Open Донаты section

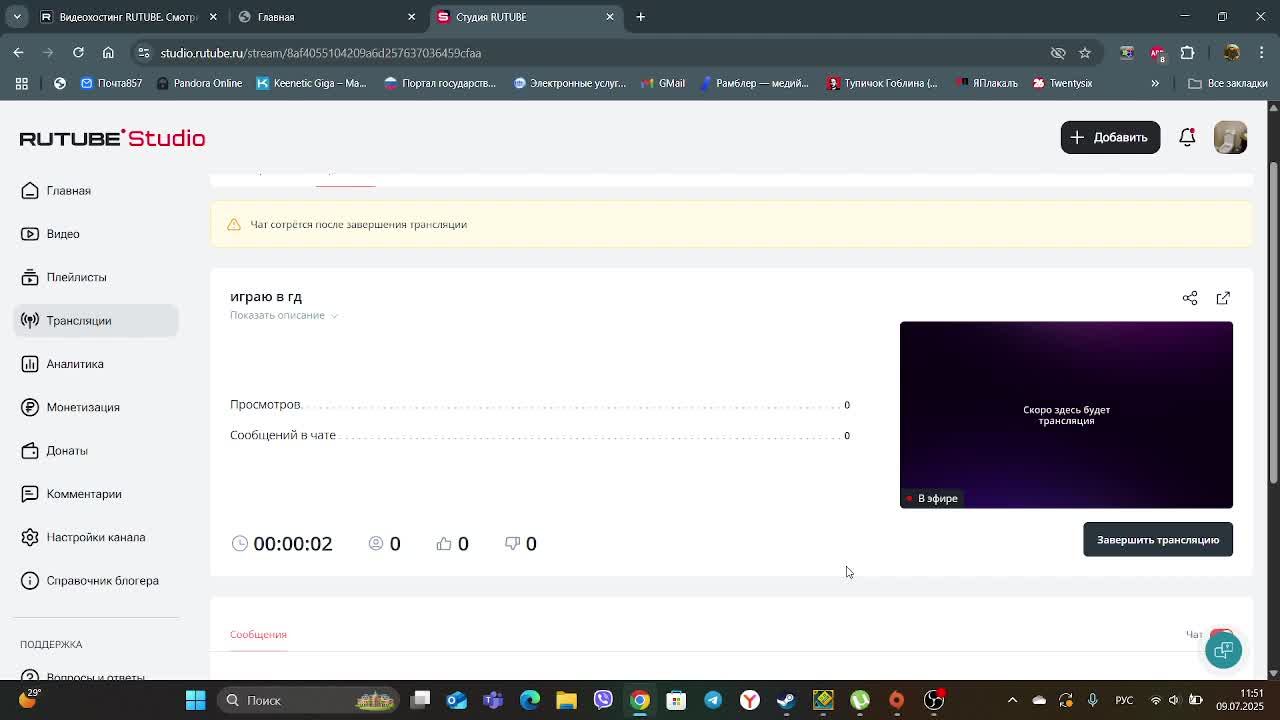point(66,450)
